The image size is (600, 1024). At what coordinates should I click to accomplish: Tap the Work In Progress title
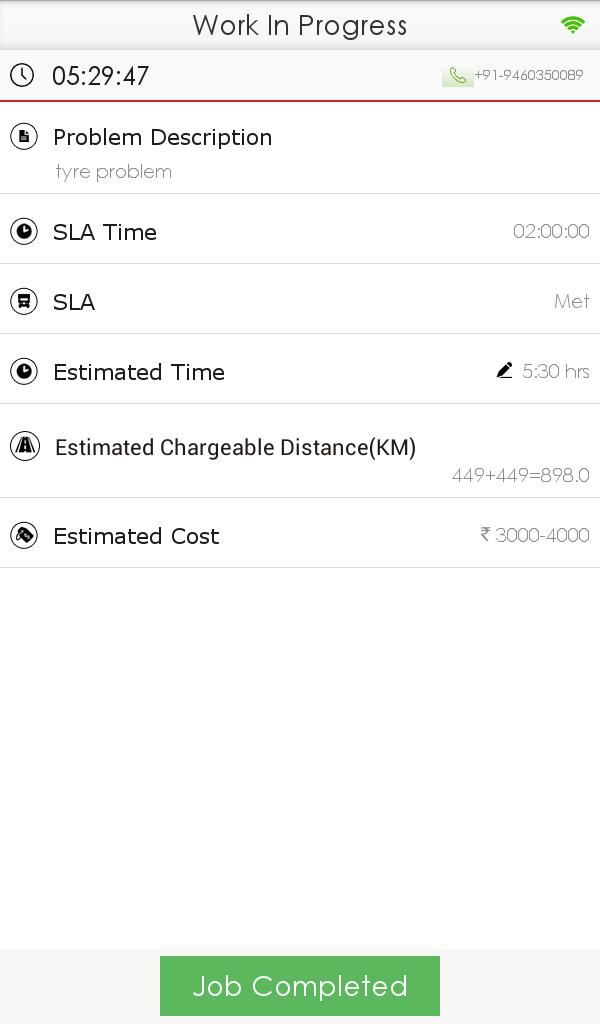pos(300,25)
